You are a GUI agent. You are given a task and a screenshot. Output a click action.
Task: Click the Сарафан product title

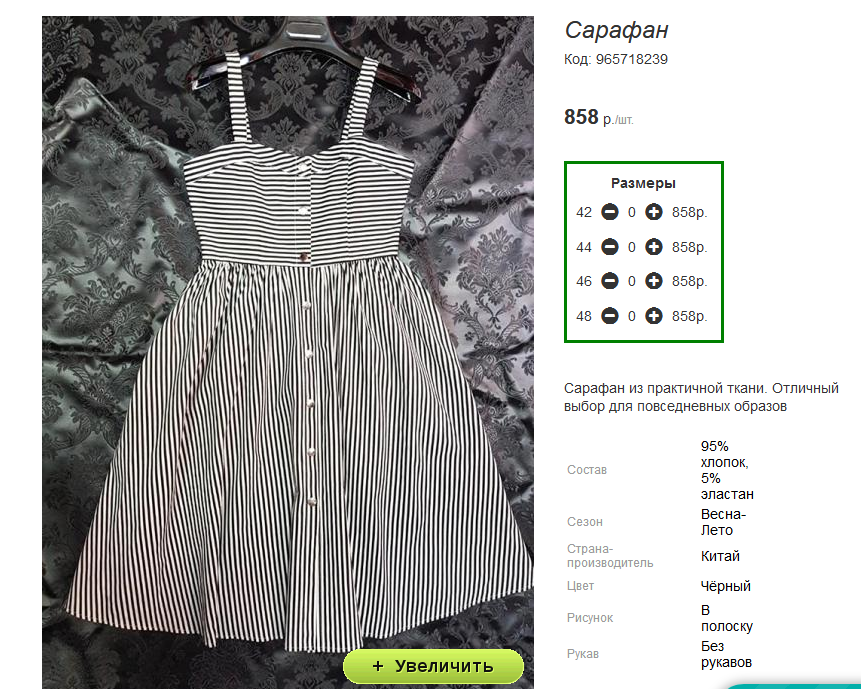pyautogui.click(x=616, y=30)
